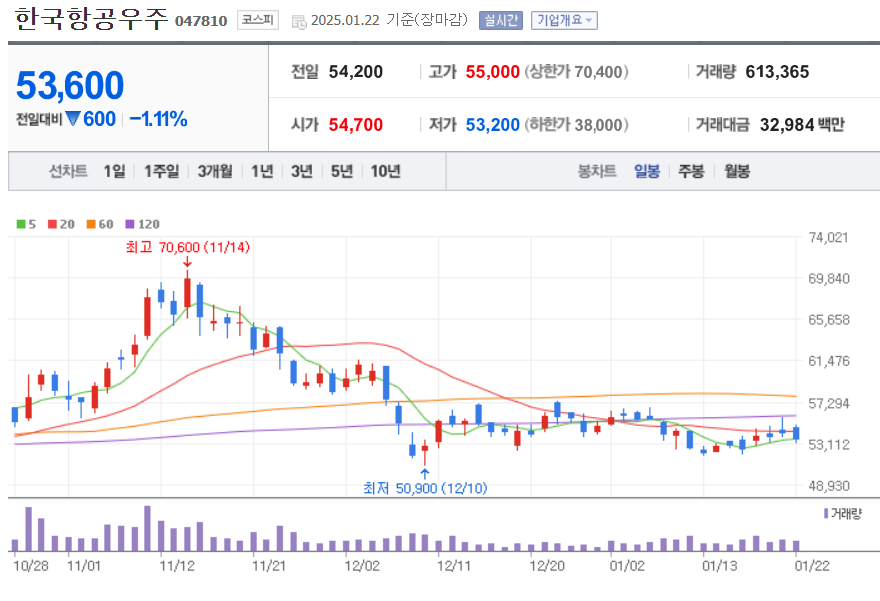Click the 2025.01.22 기준(장마감) date text

point(389,20)
